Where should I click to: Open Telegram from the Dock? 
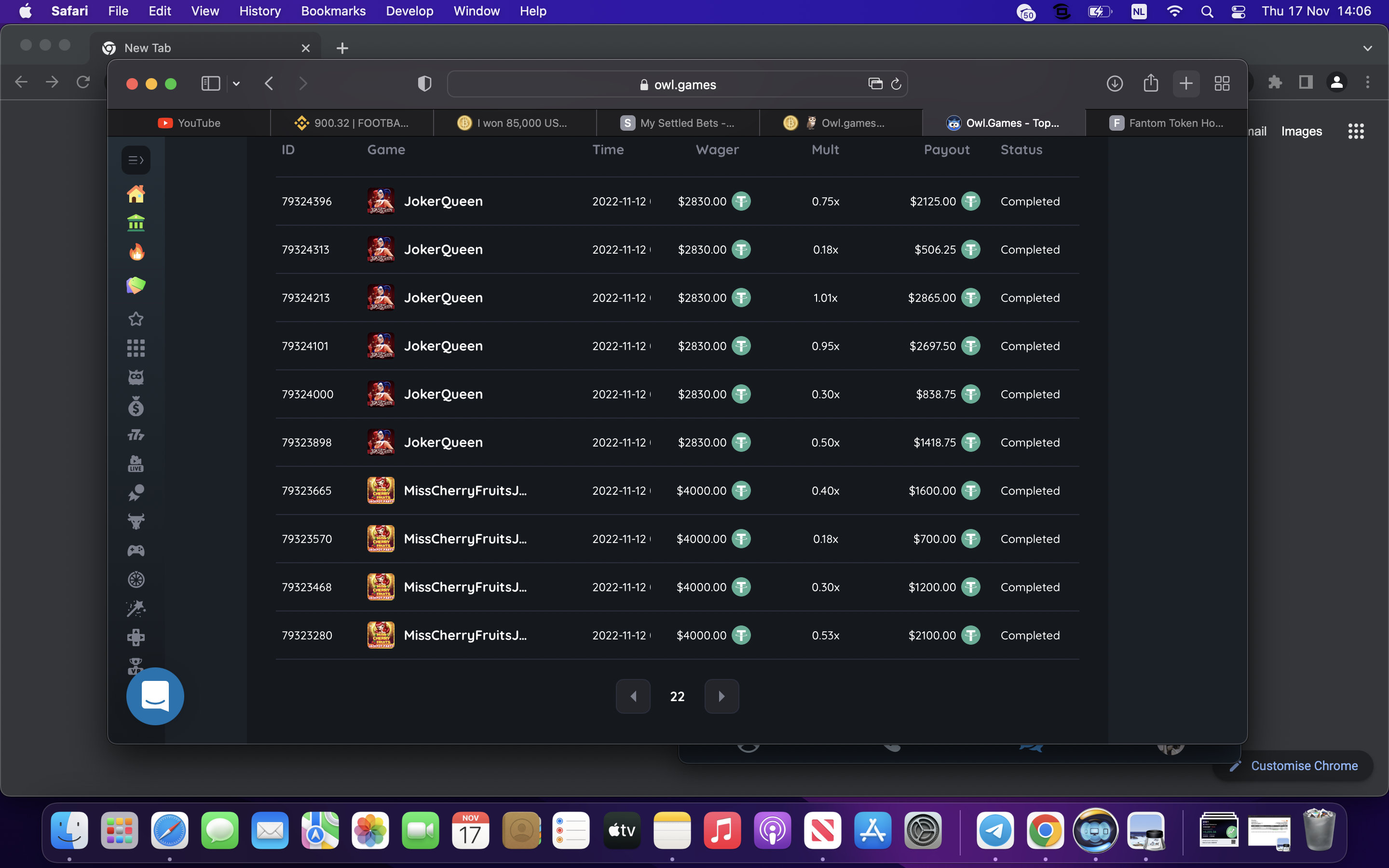tap(995, 830)
